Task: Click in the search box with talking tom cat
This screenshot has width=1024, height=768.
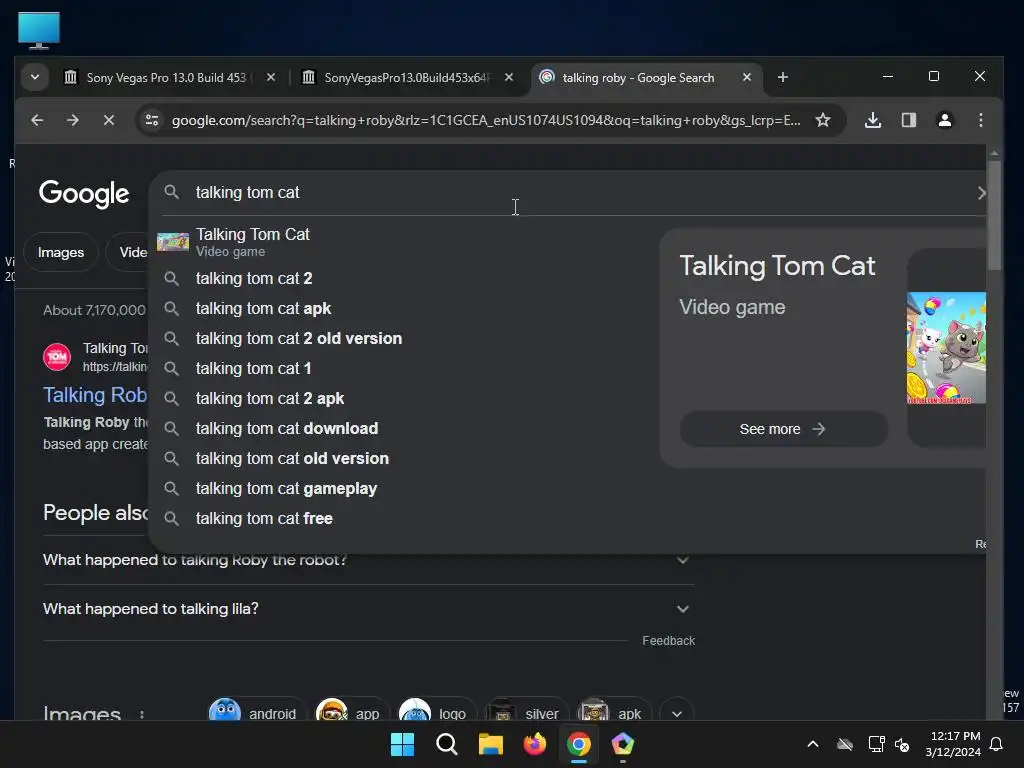Action: 568,193
